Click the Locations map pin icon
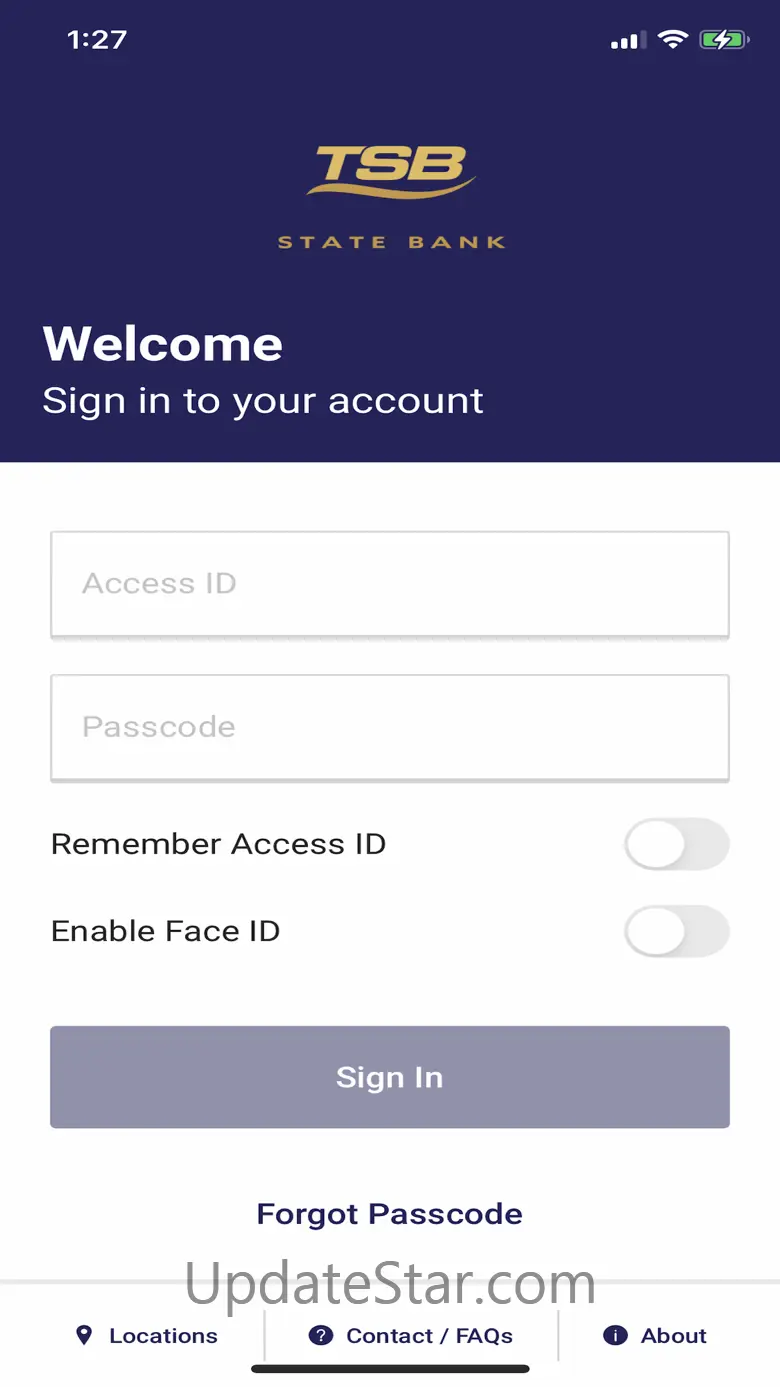Screen dimensions: 780x1387 (x=84, y=1335)
